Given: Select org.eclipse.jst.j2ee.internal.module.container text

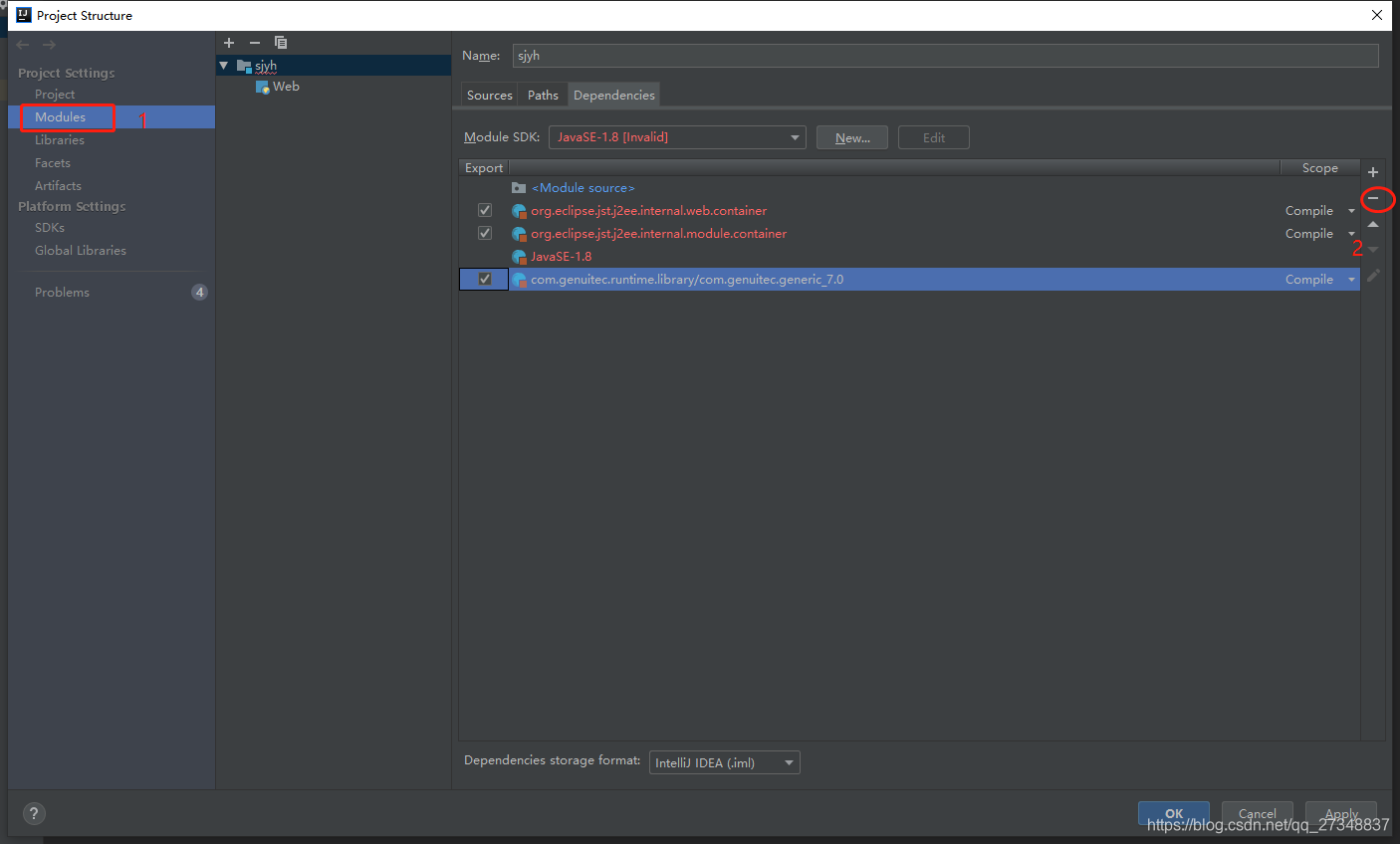Looking at the screenshot, I should 659,234.
